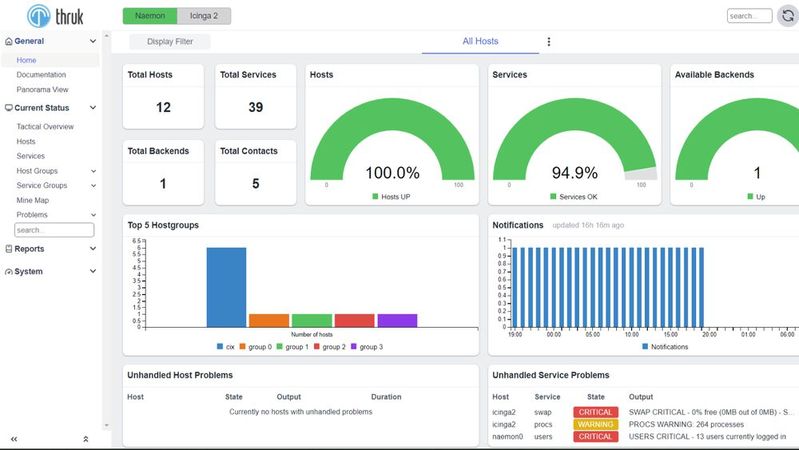The image size is (799, 450).
Task: Click the refresh icon in top bar
Action: click(x=786, y=16)
